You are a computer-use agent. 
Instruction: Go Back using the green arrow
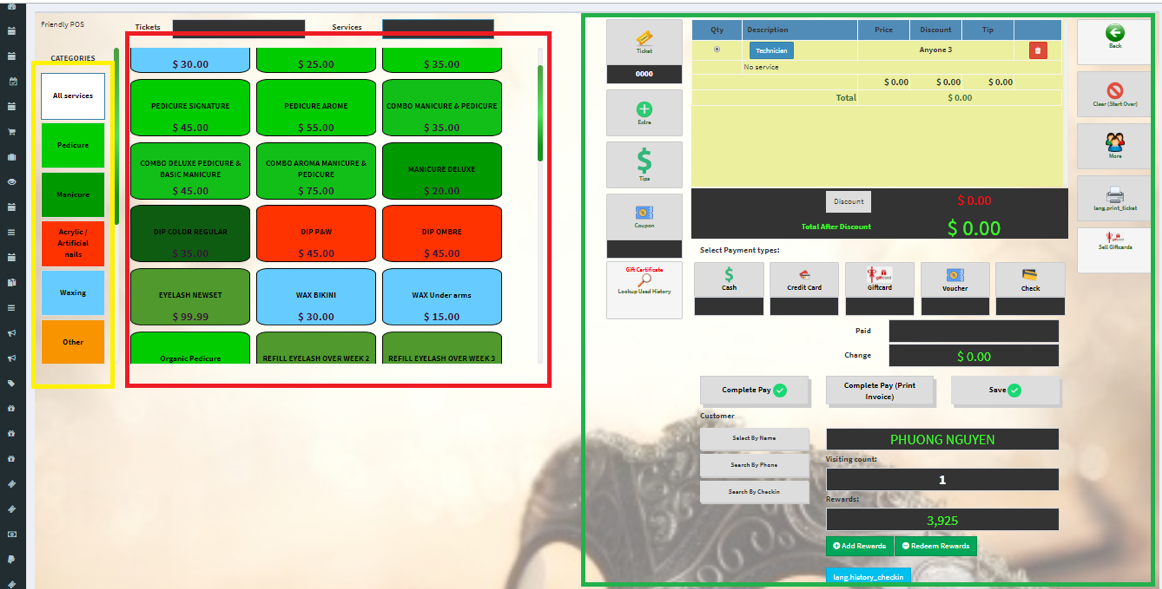[1115, 42]
